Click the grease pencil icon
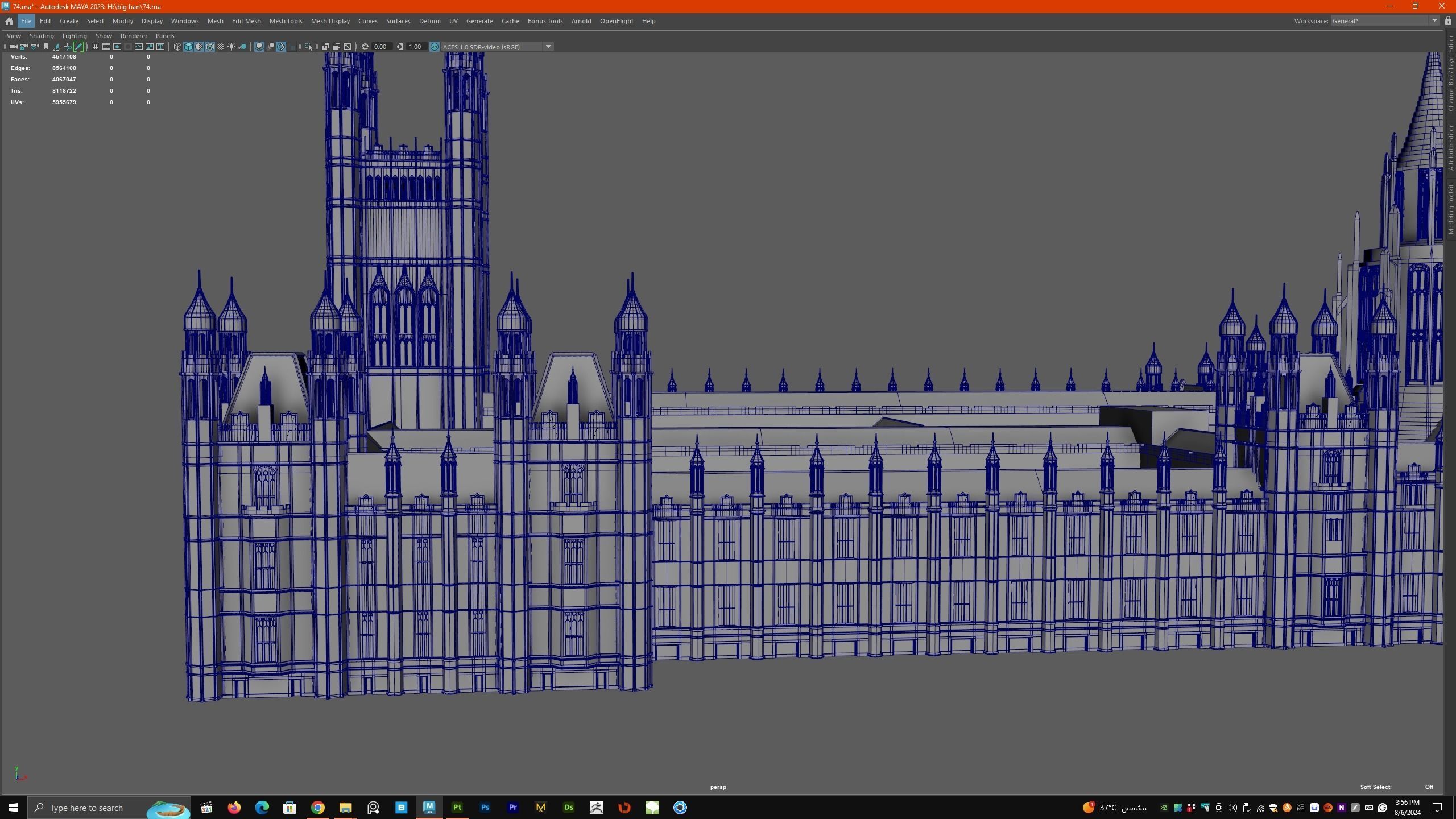The width and height of the screenshot is (1456, 819). click(78, 47)
